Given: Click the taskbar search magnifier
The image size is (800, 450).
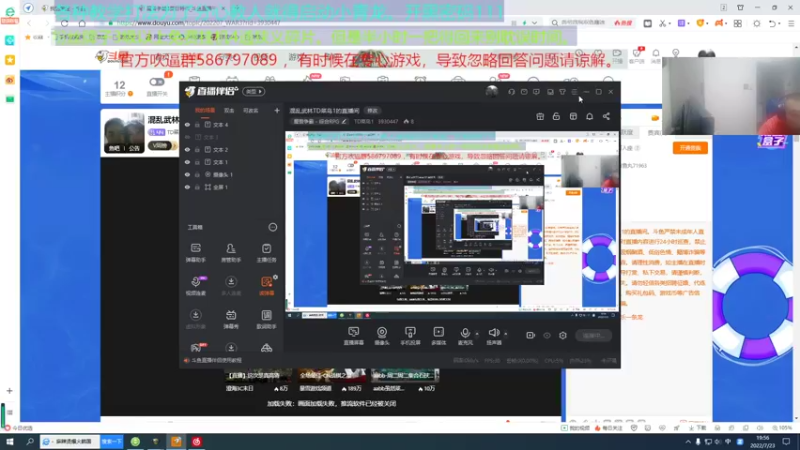Looking at the screenshot, I should 30,441.
